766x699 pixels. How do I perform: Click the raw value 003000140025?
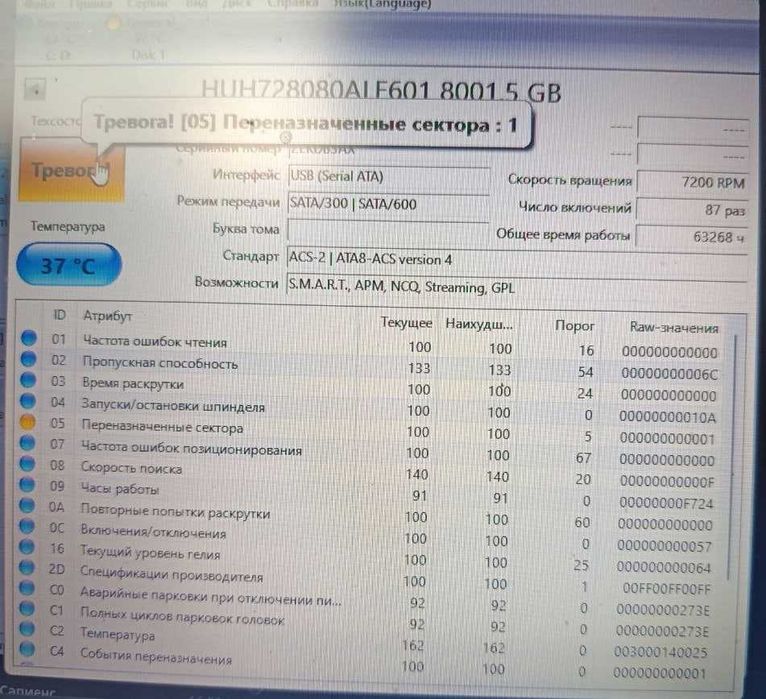[660, 652]
